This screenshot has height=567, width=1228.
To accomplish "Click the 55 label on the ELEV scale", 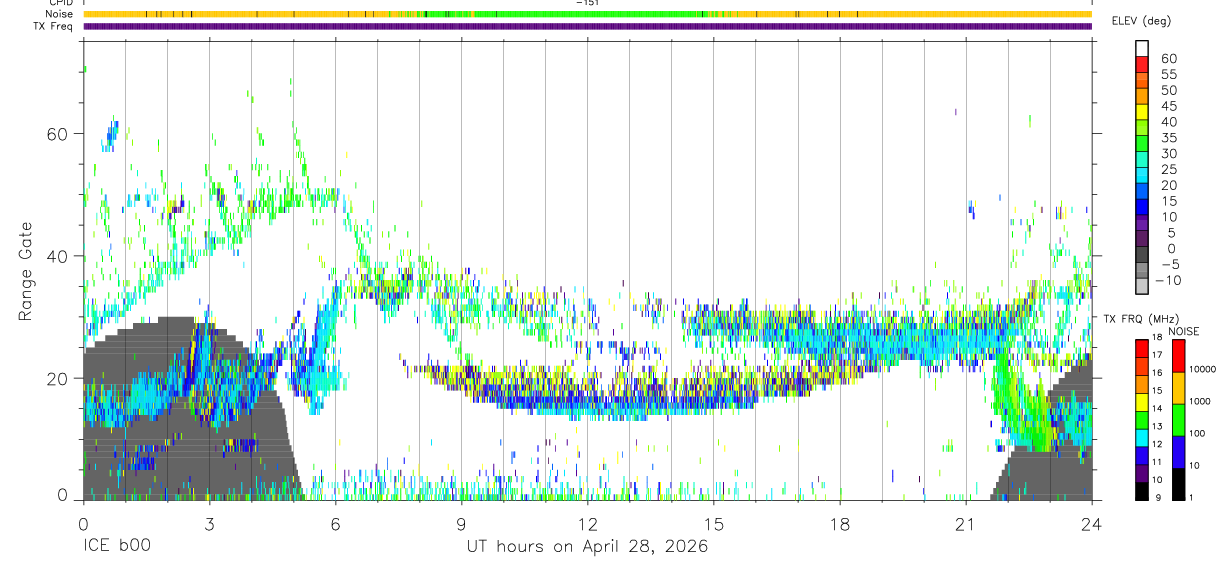I will pos(1169,74).
